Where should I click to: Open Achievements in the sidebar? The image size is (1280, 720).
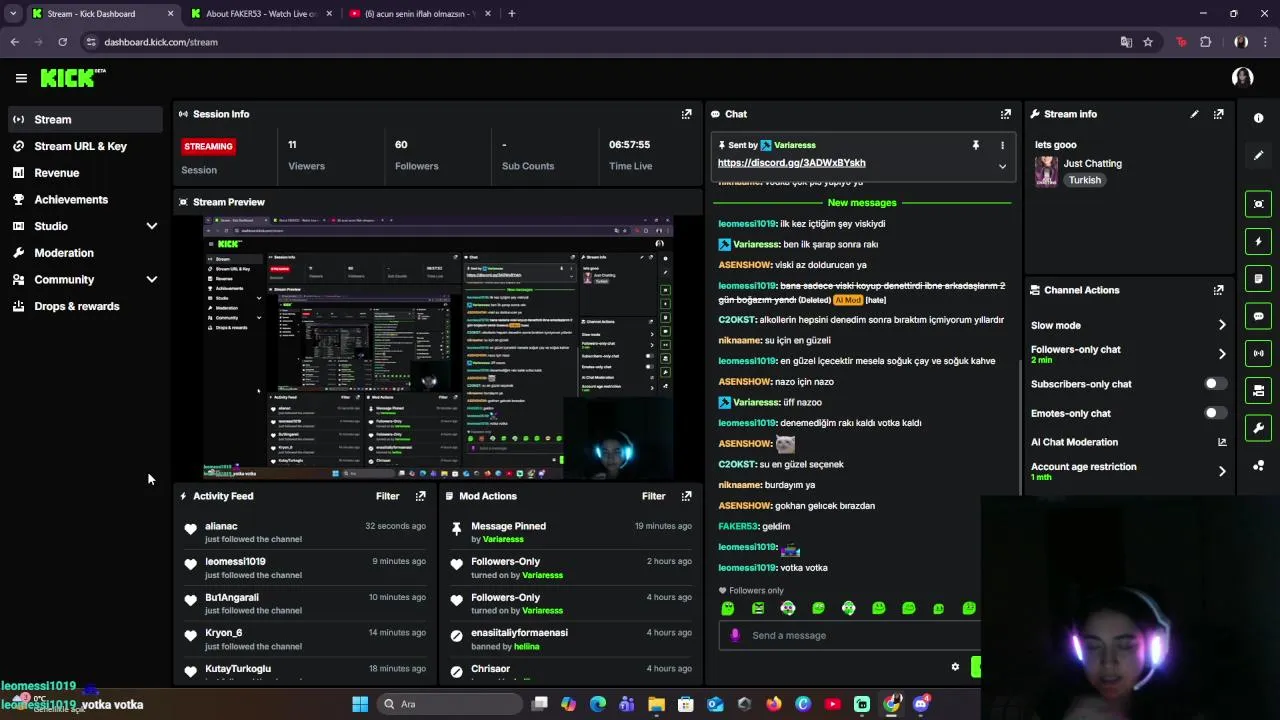[x=85, y=200]
